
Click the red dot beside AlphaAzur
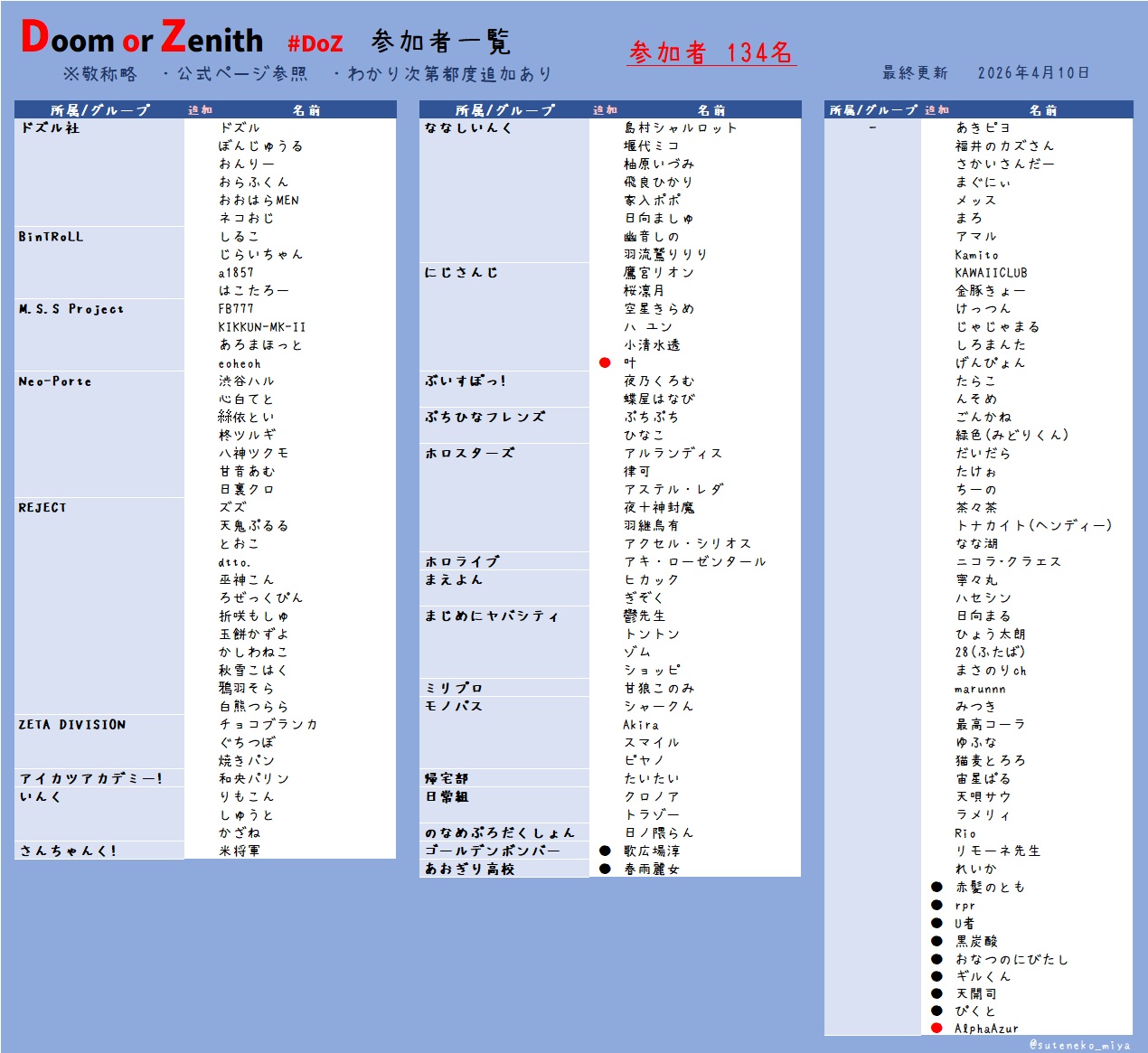coord(936,1028)
